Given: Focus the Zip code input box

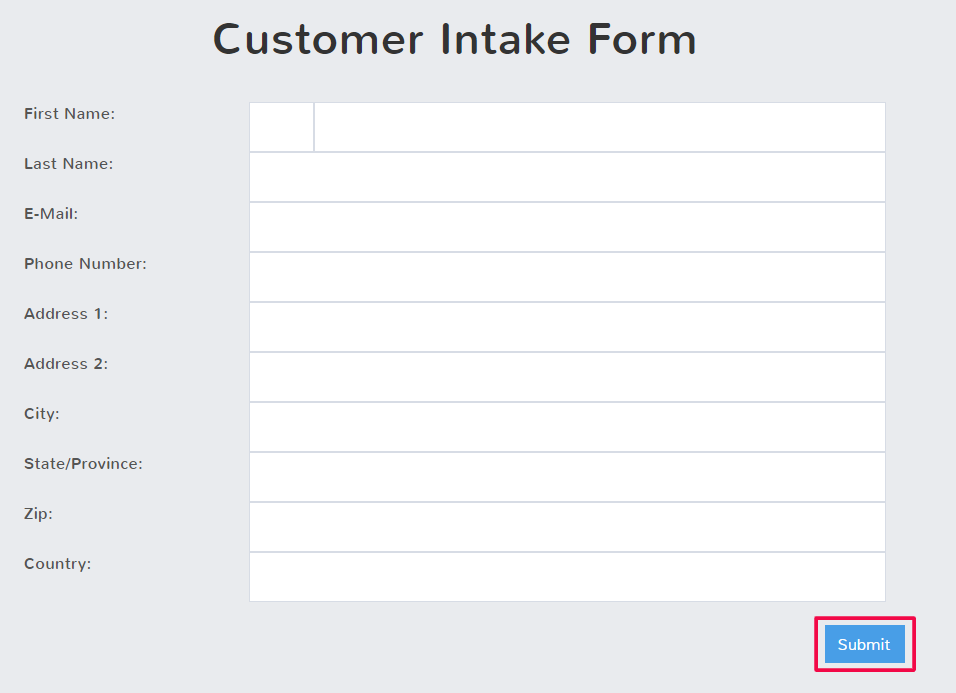Looking at the screenshot, I should (567, 527).
